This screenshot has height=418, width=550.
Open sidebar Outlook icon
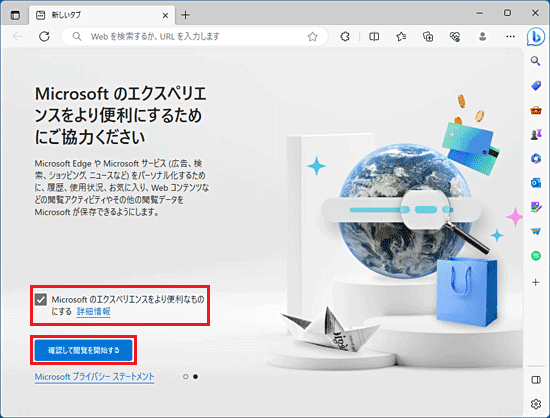pos(536,183)
